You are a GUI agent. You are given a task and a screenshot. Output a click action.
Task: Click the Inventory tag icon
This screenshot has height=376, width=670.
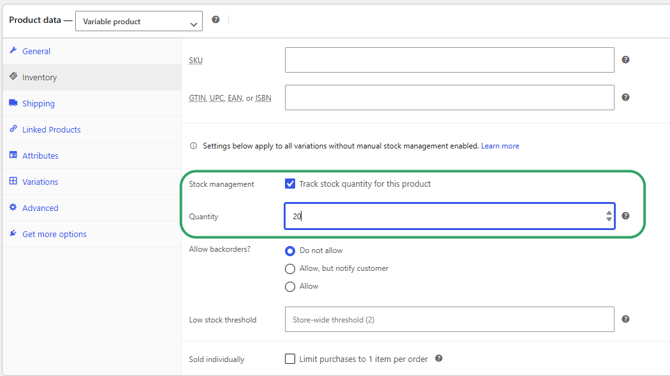13,76
